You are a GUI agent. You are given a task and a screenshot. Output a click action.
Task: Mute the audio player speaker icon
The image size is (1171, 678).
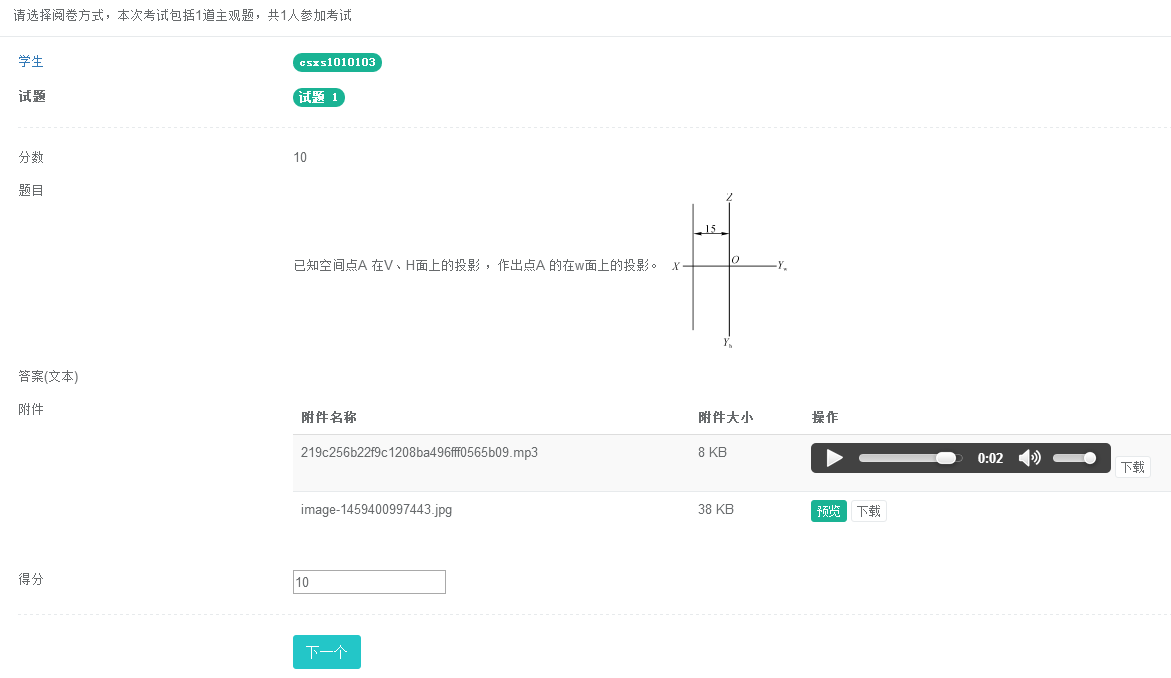(x=1029, y=458)
